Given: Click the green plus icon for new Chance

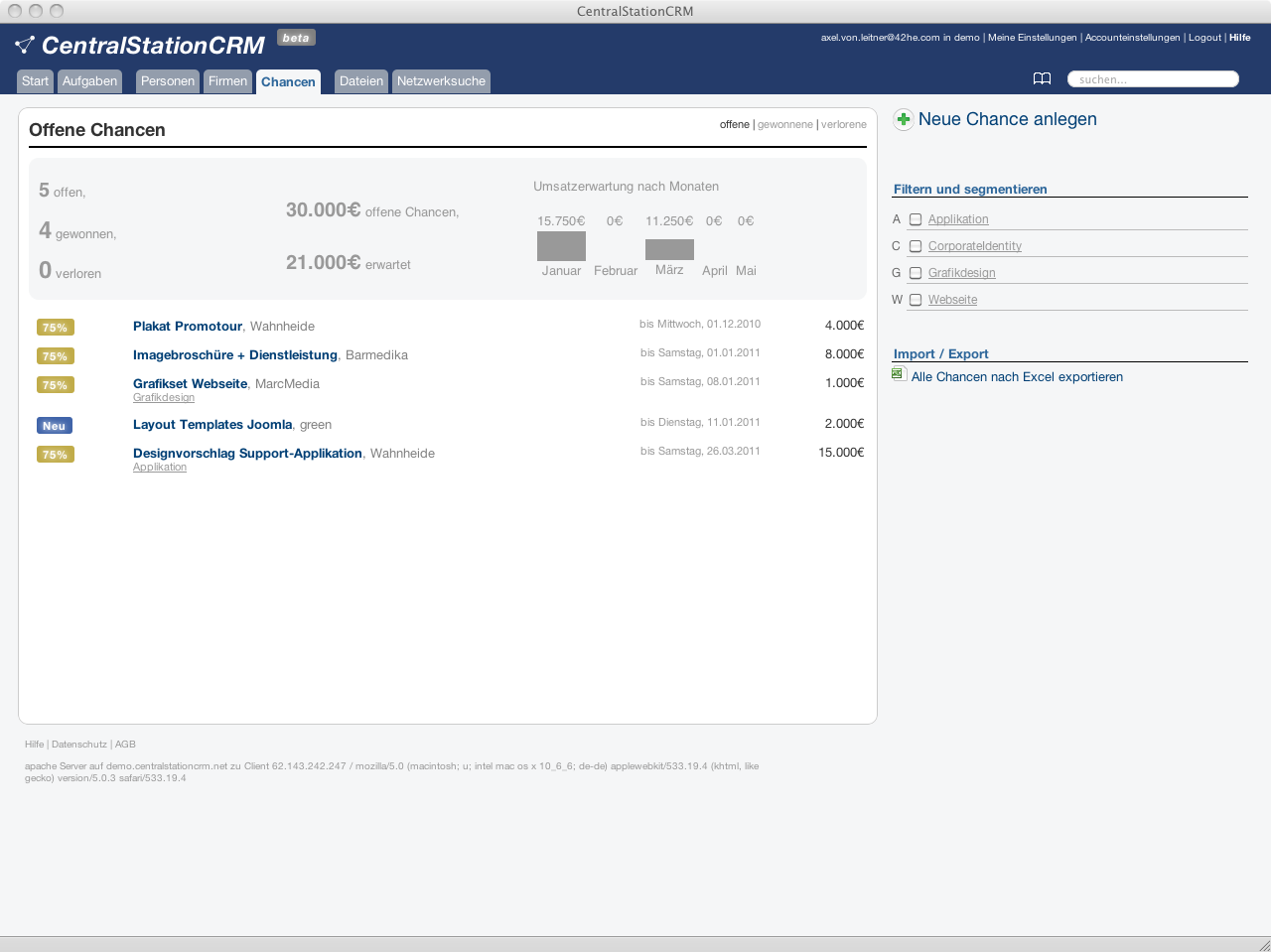Looking at the screenshot, I should (903, 120).
